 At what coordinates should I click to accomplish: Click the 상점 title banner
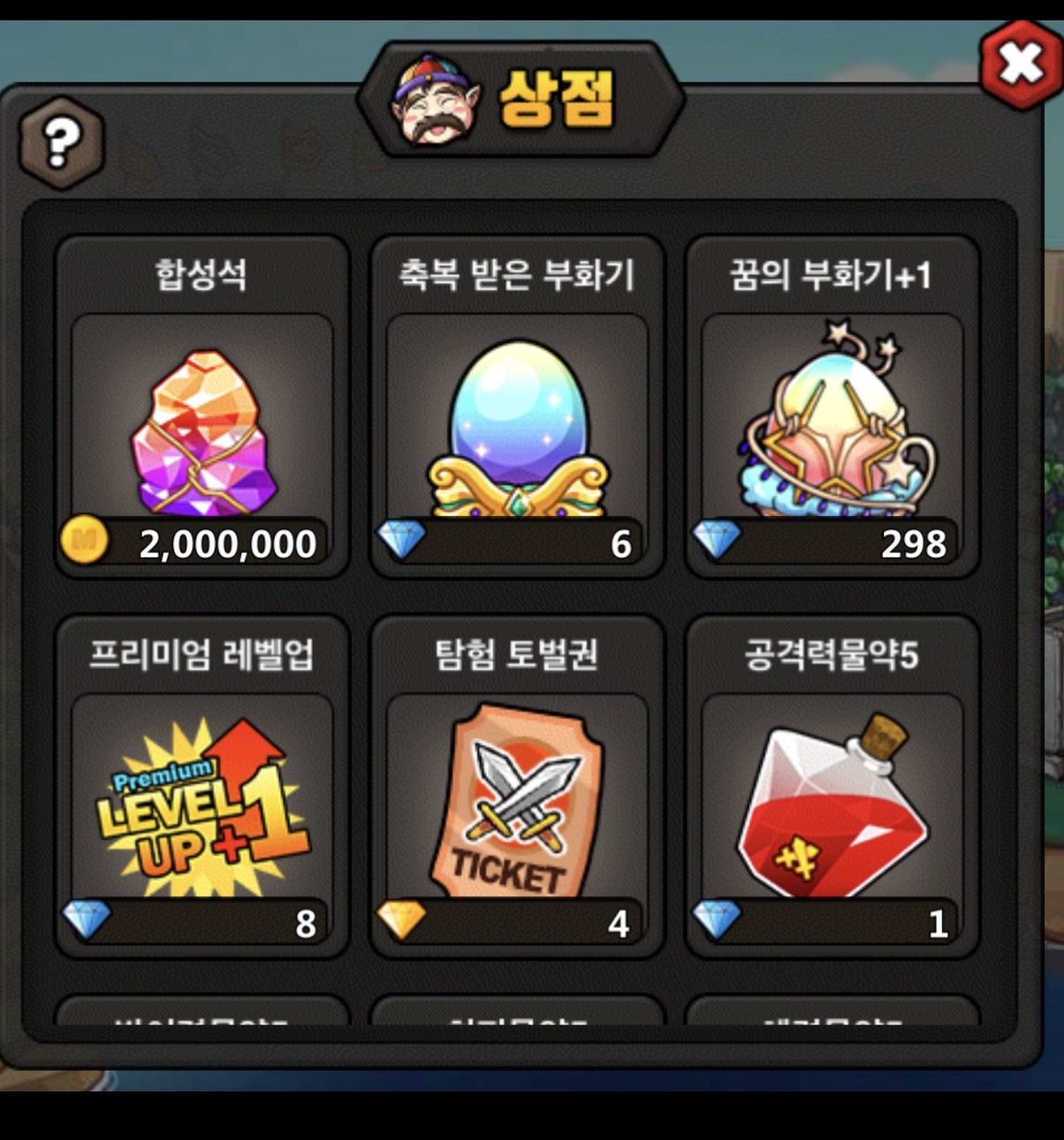pos(521,99)
